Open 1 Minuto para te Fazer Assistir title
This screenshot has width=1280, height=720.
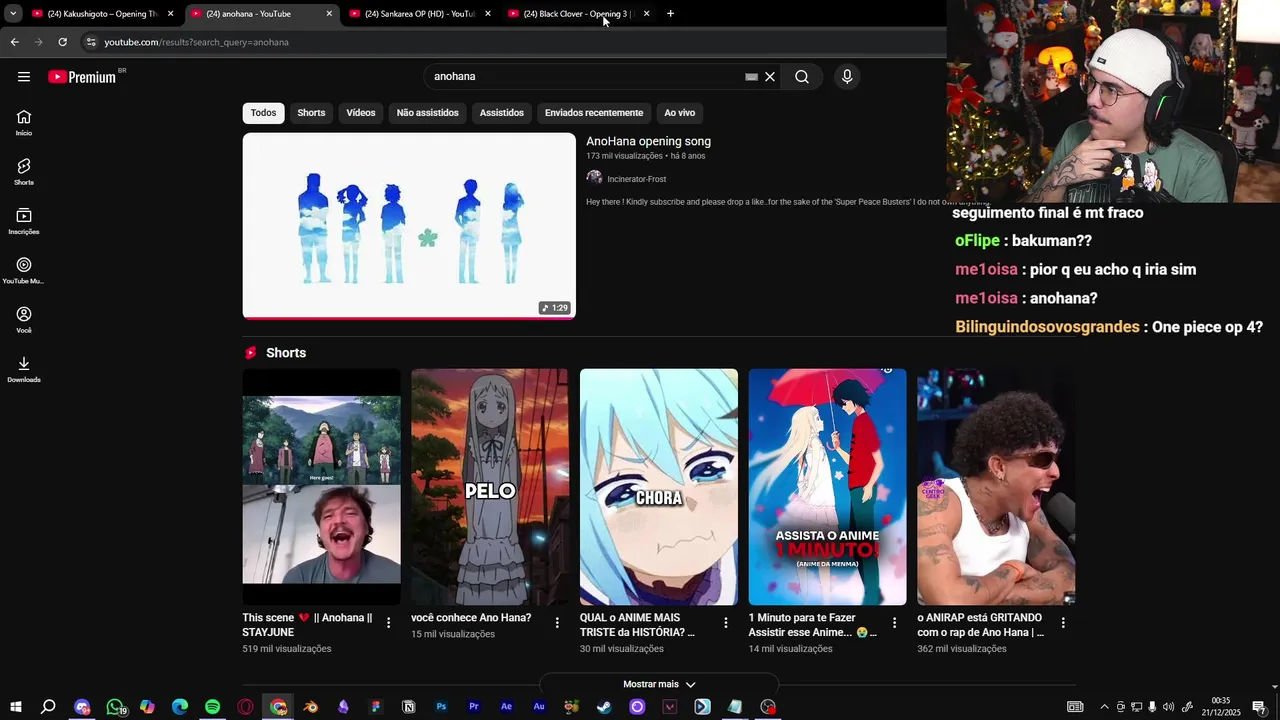(812, 625)
